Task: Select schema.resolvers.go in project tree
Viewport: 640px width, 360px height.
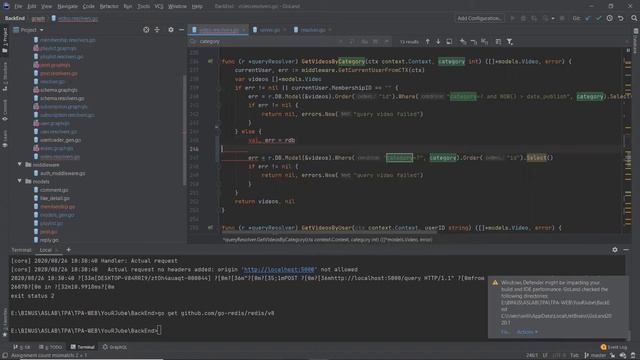Action: tap(62, 98)
